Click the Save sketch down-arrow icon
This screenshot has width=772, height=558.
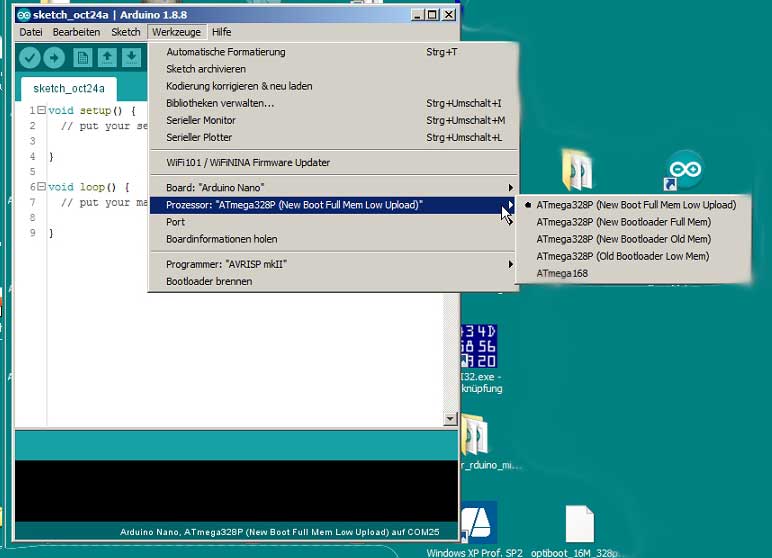pos(131,58)
